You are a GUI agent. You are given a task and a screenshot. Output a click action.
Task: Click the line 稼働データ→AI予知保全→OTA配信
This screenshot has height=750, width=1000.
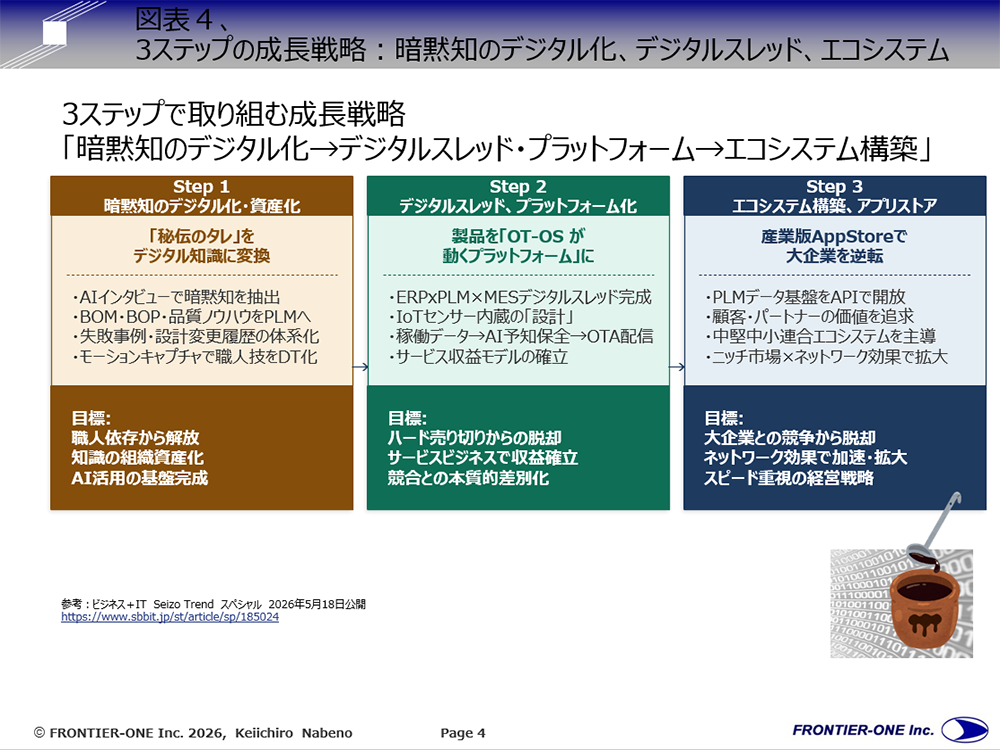pos(520,337)
